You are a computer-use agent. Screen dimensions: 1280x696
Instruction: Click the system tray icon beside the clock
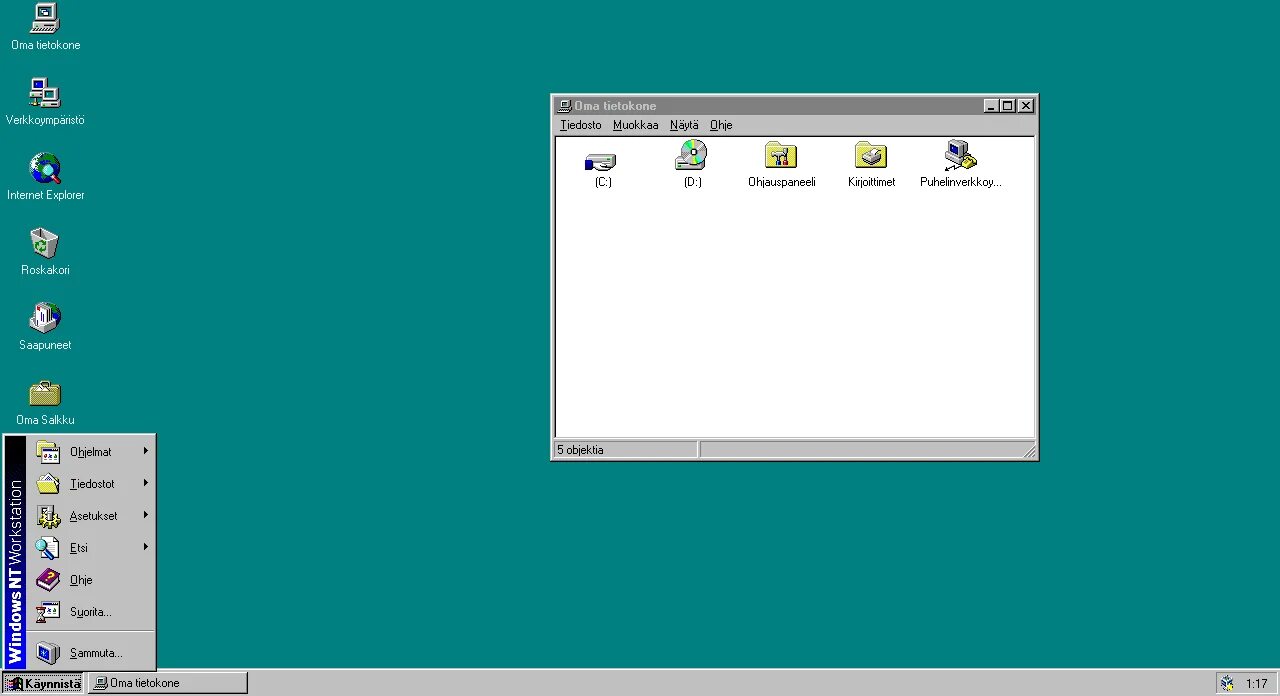tap(1227, 684)
